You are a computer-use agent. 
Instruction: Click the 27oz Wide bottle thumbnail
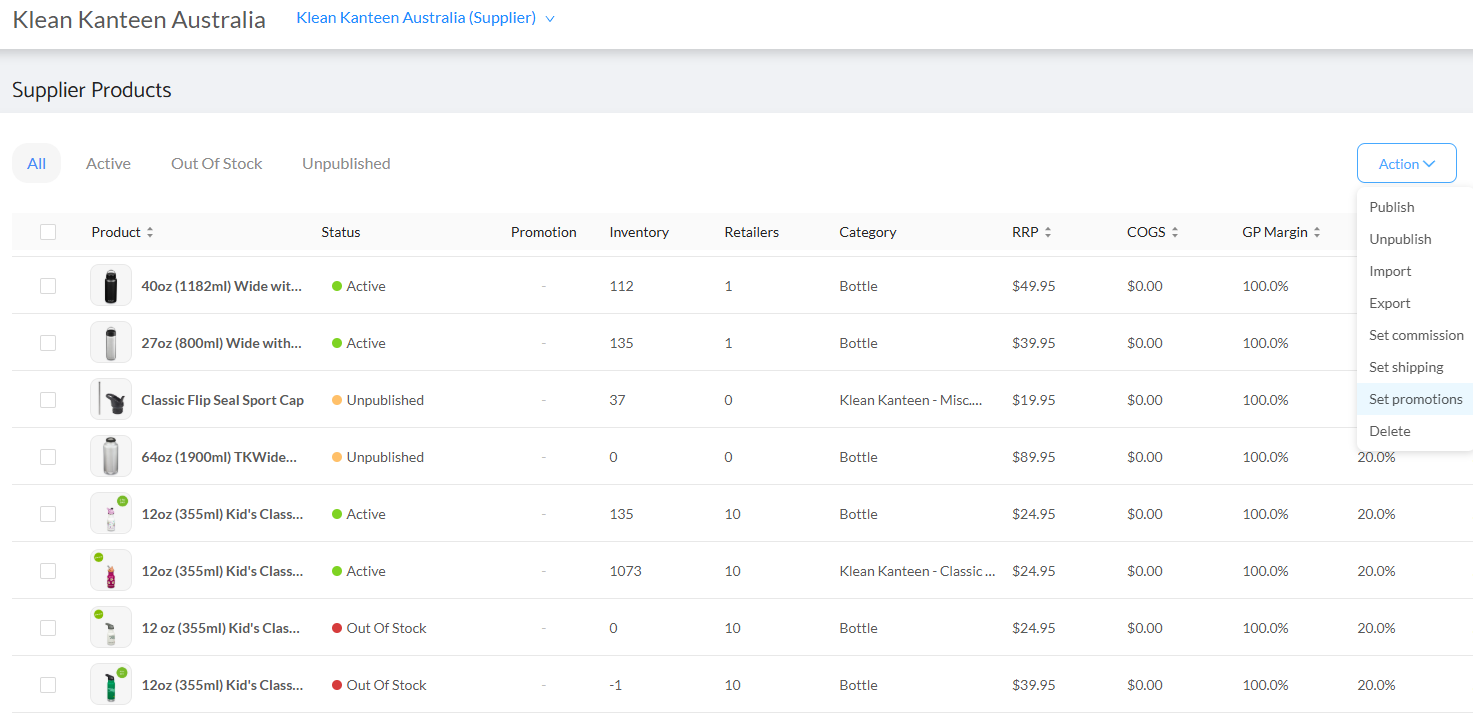(110, 343)
